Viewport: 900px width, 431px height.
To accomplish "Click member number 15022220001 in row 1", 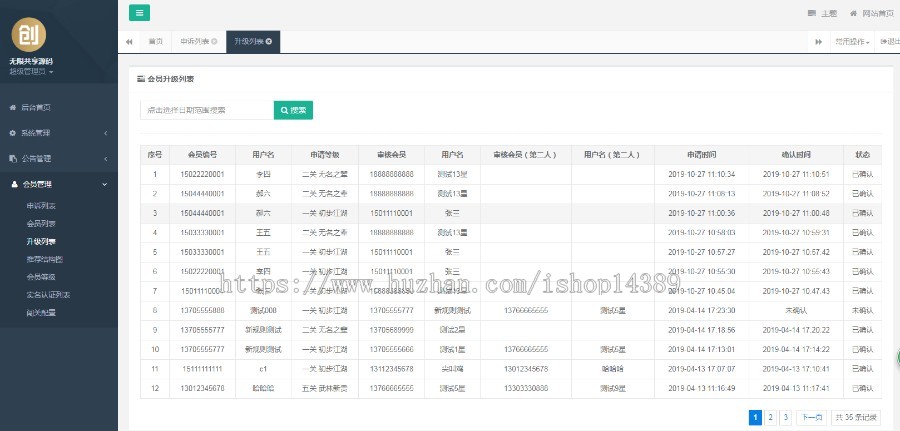I will (x=202, y=174).
